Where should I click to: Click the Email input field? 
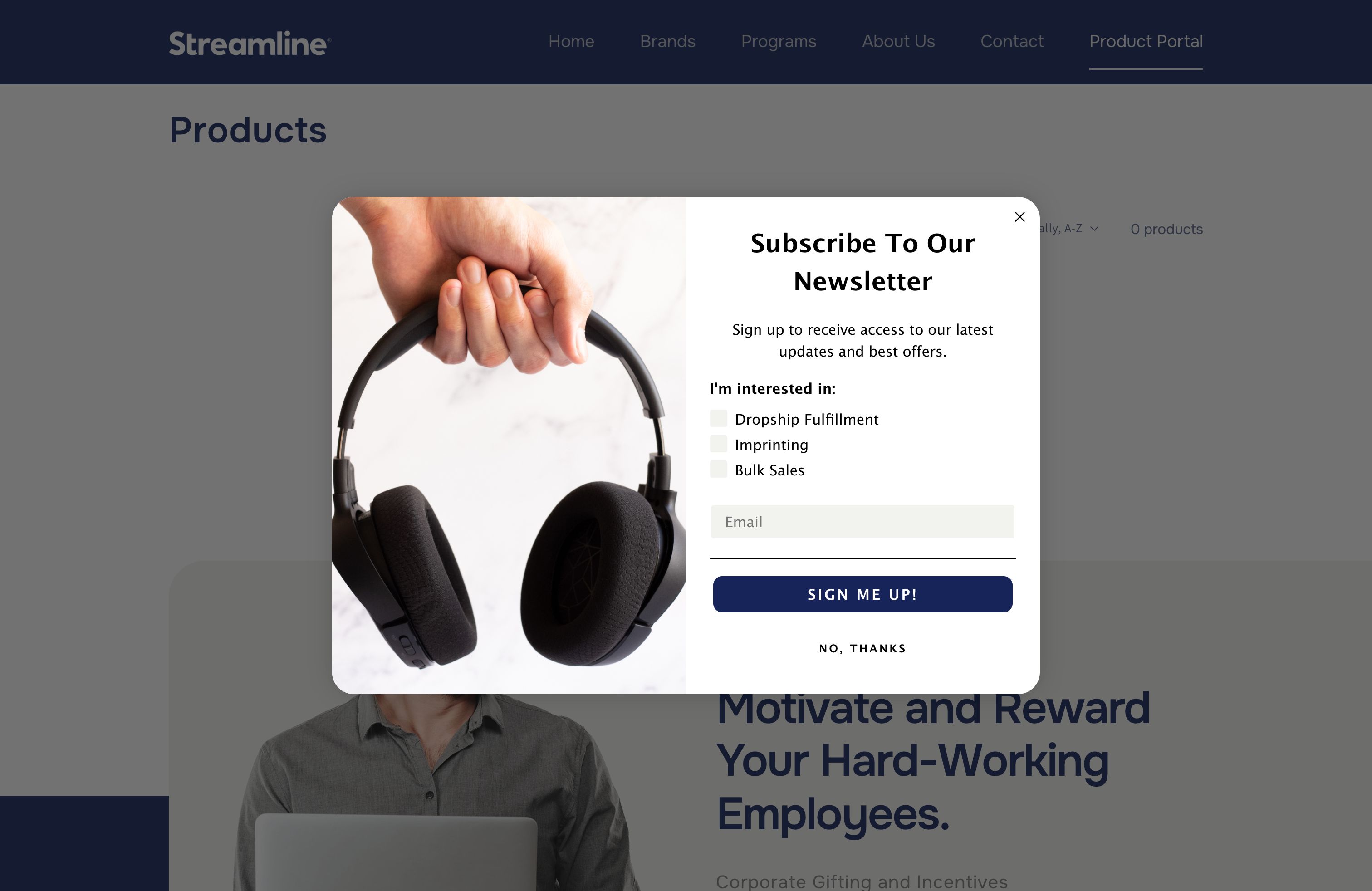point(862,521)
